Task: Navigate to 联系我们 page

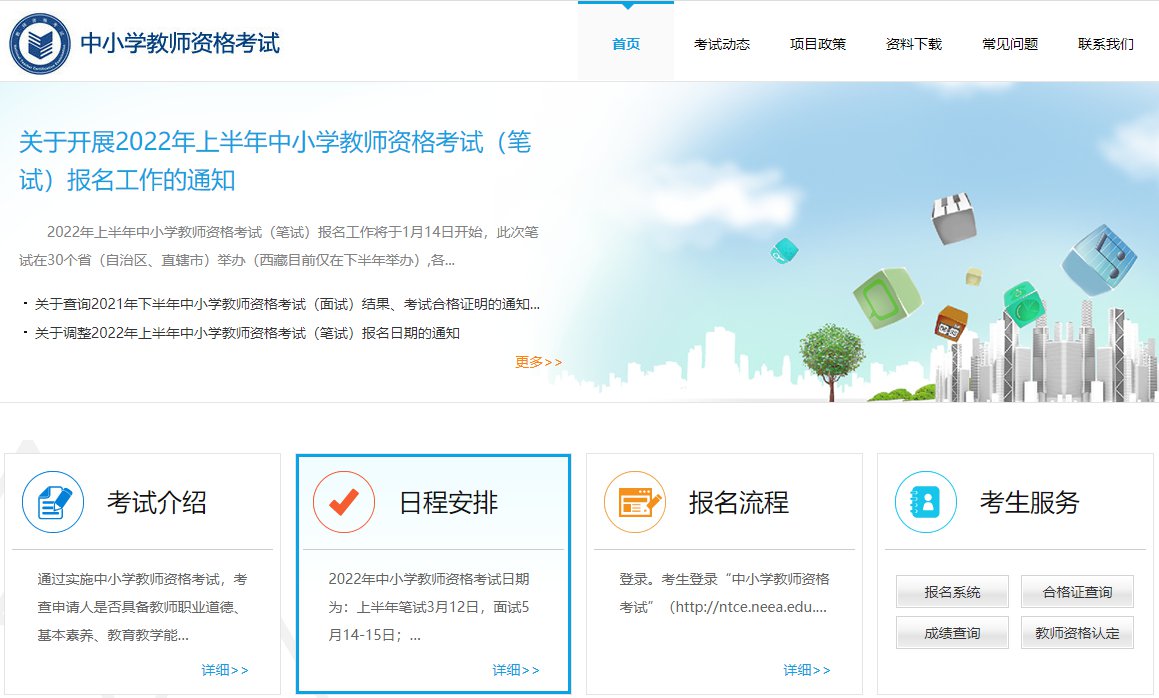Action: 1106,44
